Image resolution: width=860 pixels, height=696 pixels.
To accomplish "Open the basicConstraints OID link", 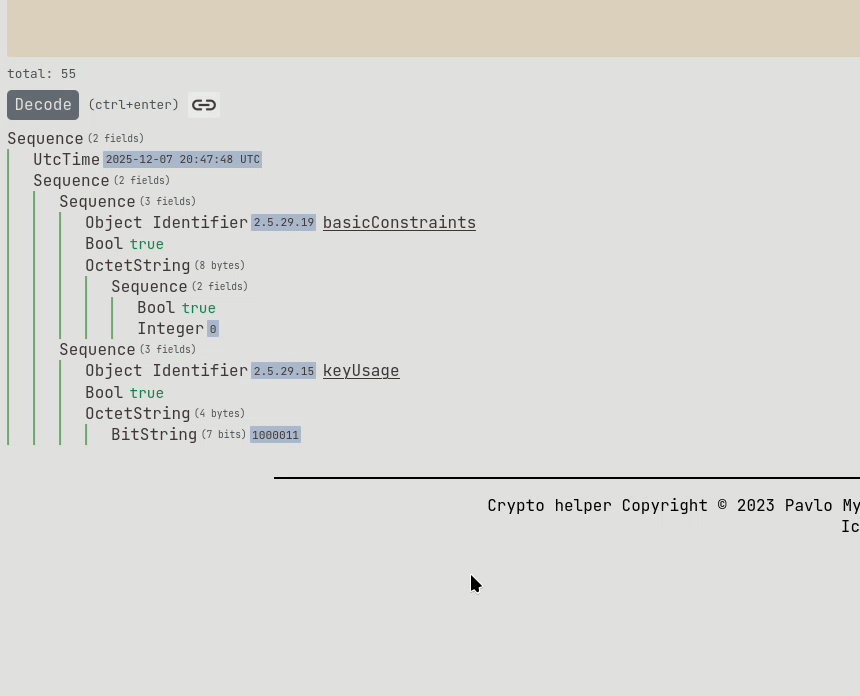I will coord(399,223).
